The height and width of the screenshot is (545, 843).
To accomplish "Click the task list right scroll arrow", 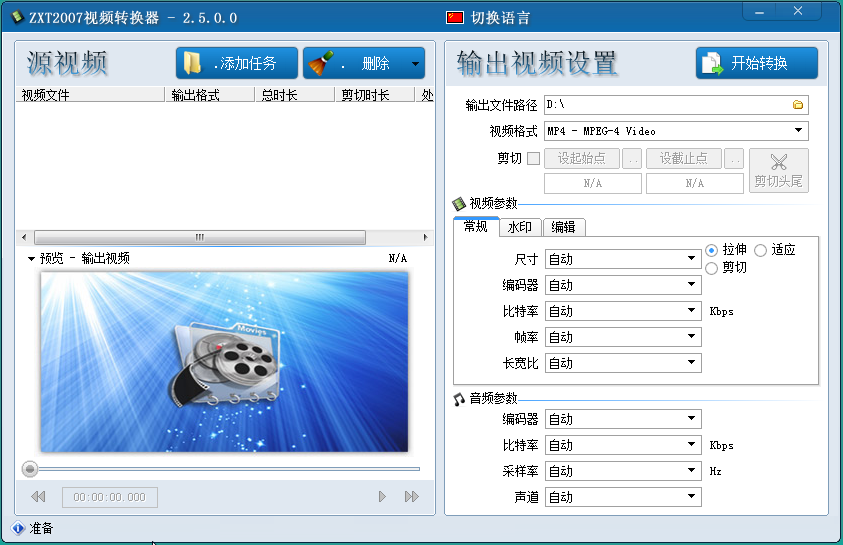I will (426, 237).
